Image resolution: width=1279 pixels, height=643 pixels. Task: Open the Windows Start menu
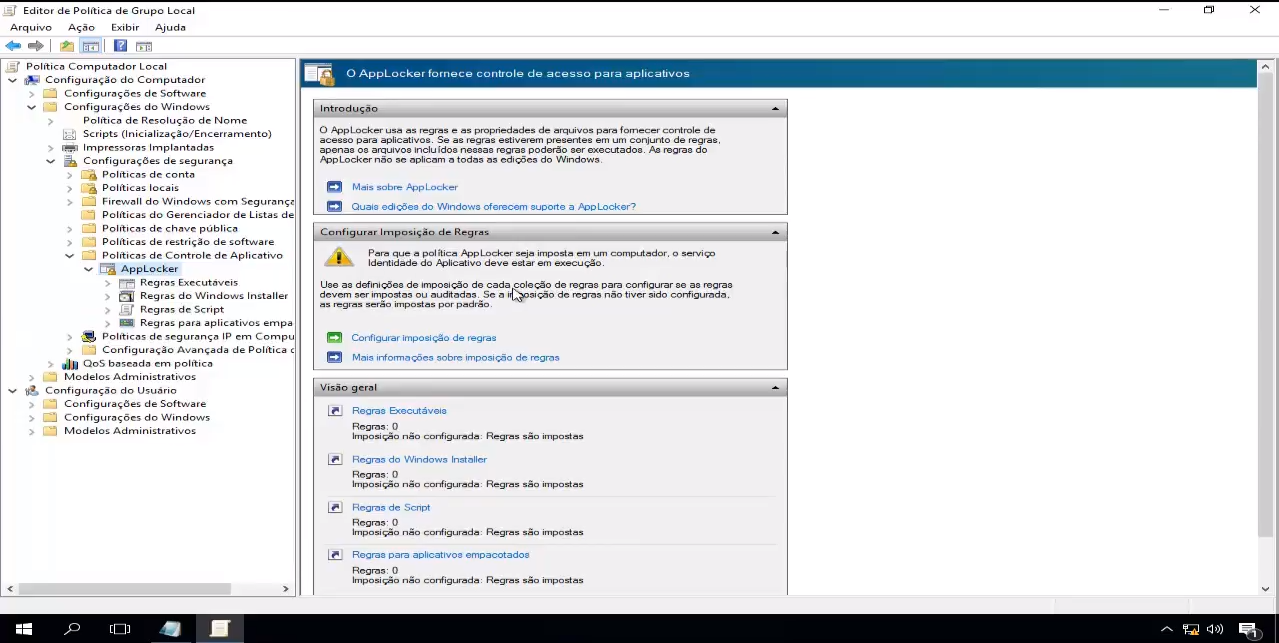point(24,629)
